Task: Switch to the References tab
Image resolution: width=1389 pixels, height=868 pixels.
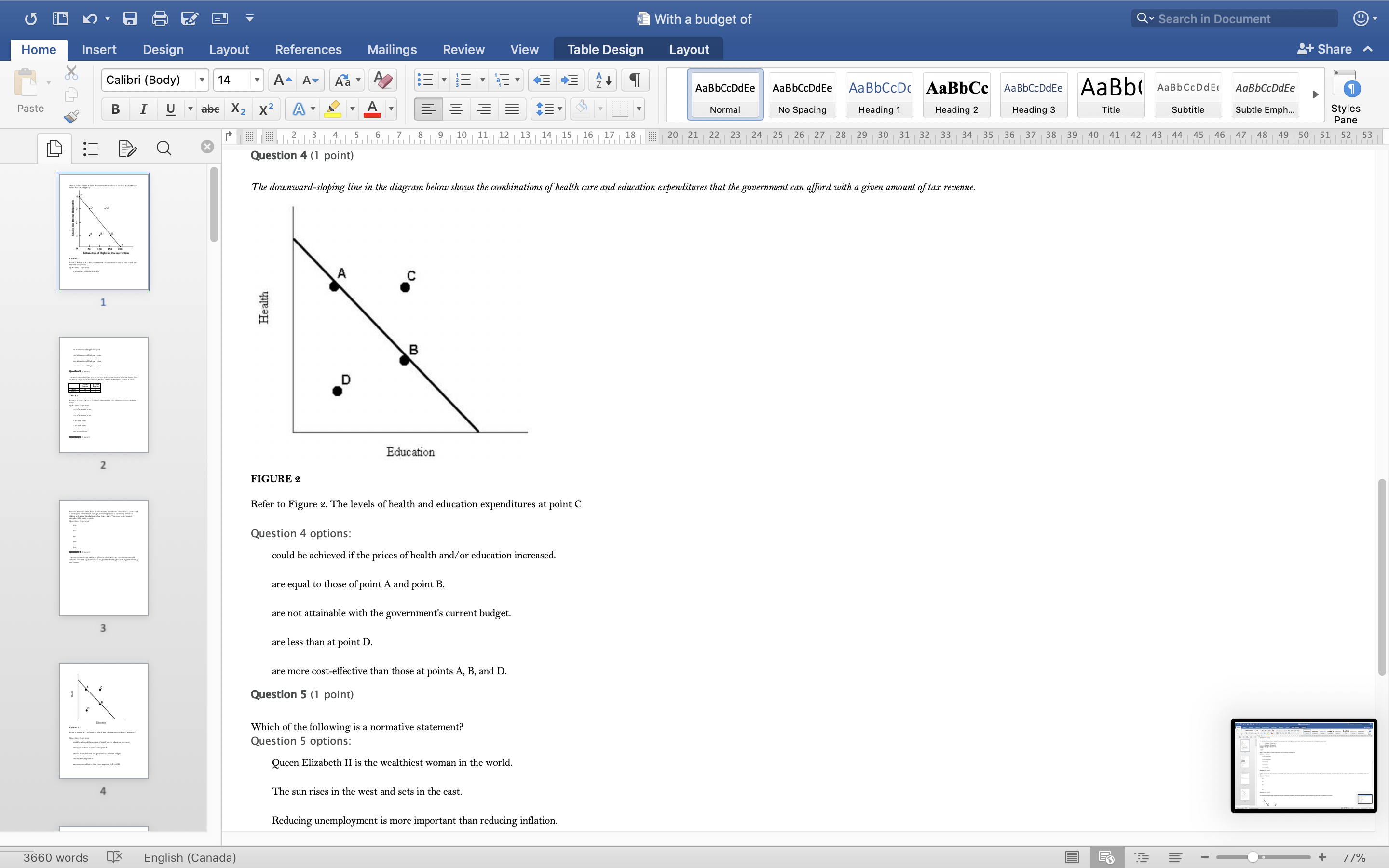Action: (x=308, y=49)
